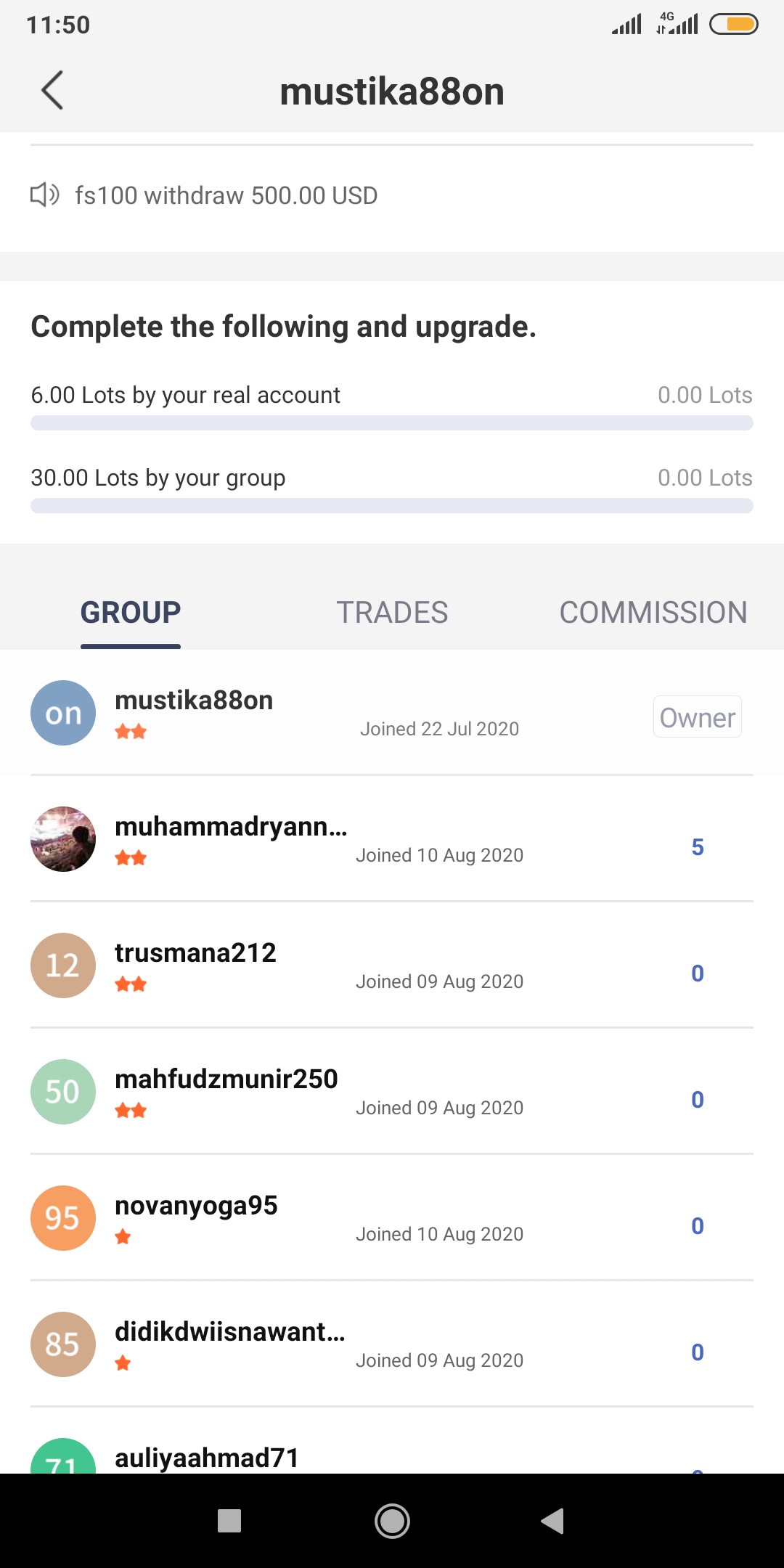Open novanyoga95's orange 95 avatar
Viewport: 784px width, 1568px height.
[63, 1218]
